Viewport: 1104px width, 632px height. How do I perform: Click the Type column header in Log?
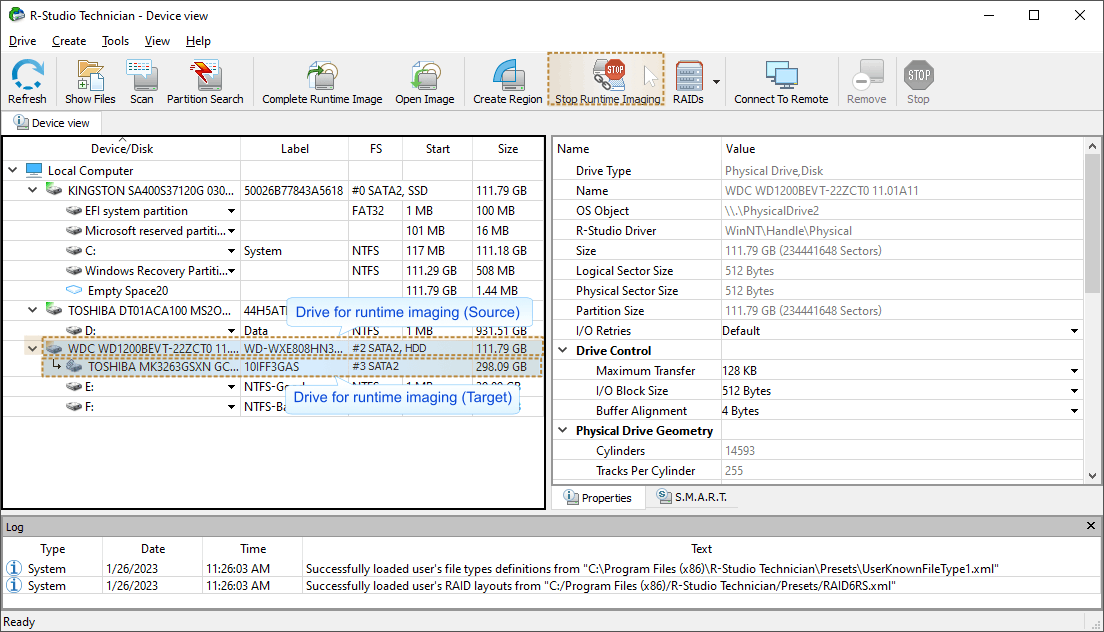(53, 548)
